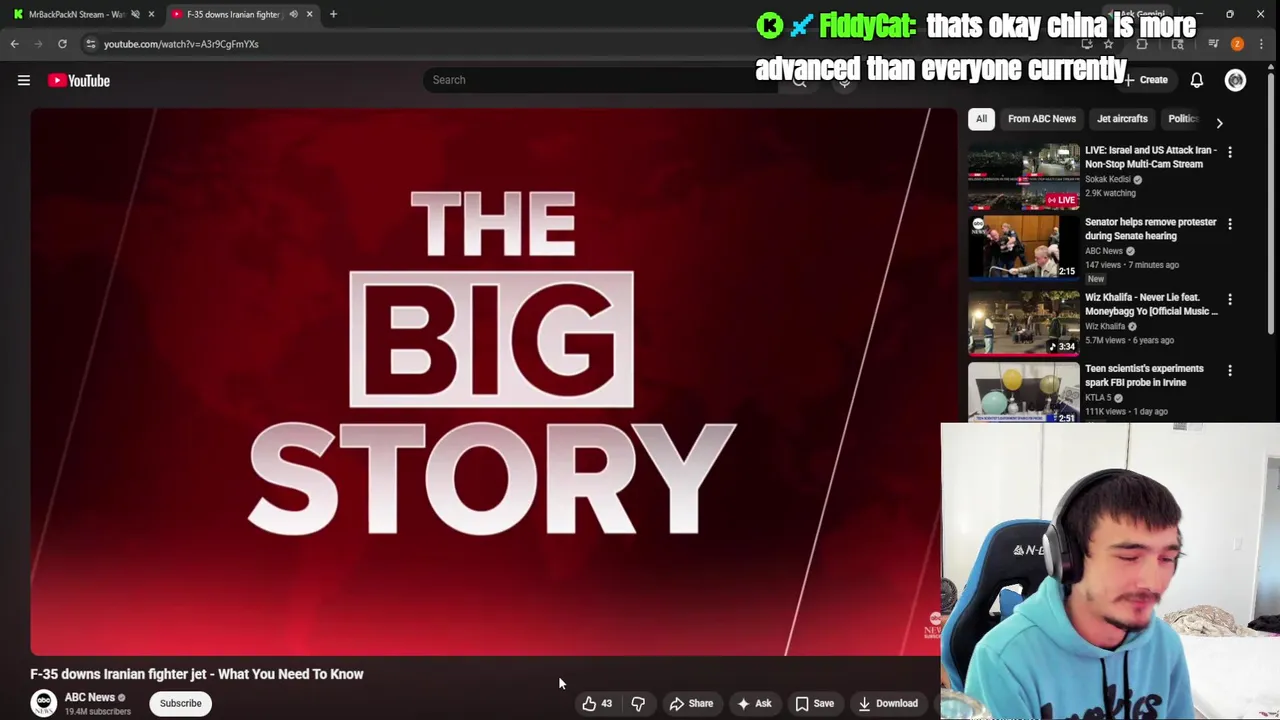1280x720 pixels.
Task: Open the ABC News channel name link
Action: [x=90, y=697]
